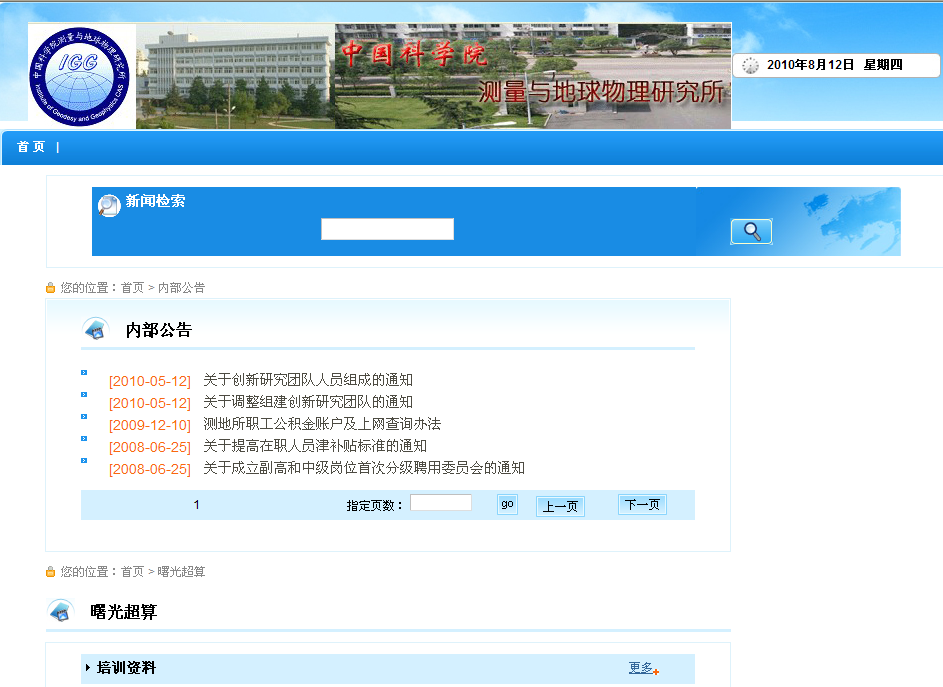Click bullet icon for 关于提高在职人员津补贴标准的通知
943x687 pixels.
click(84, 439)
